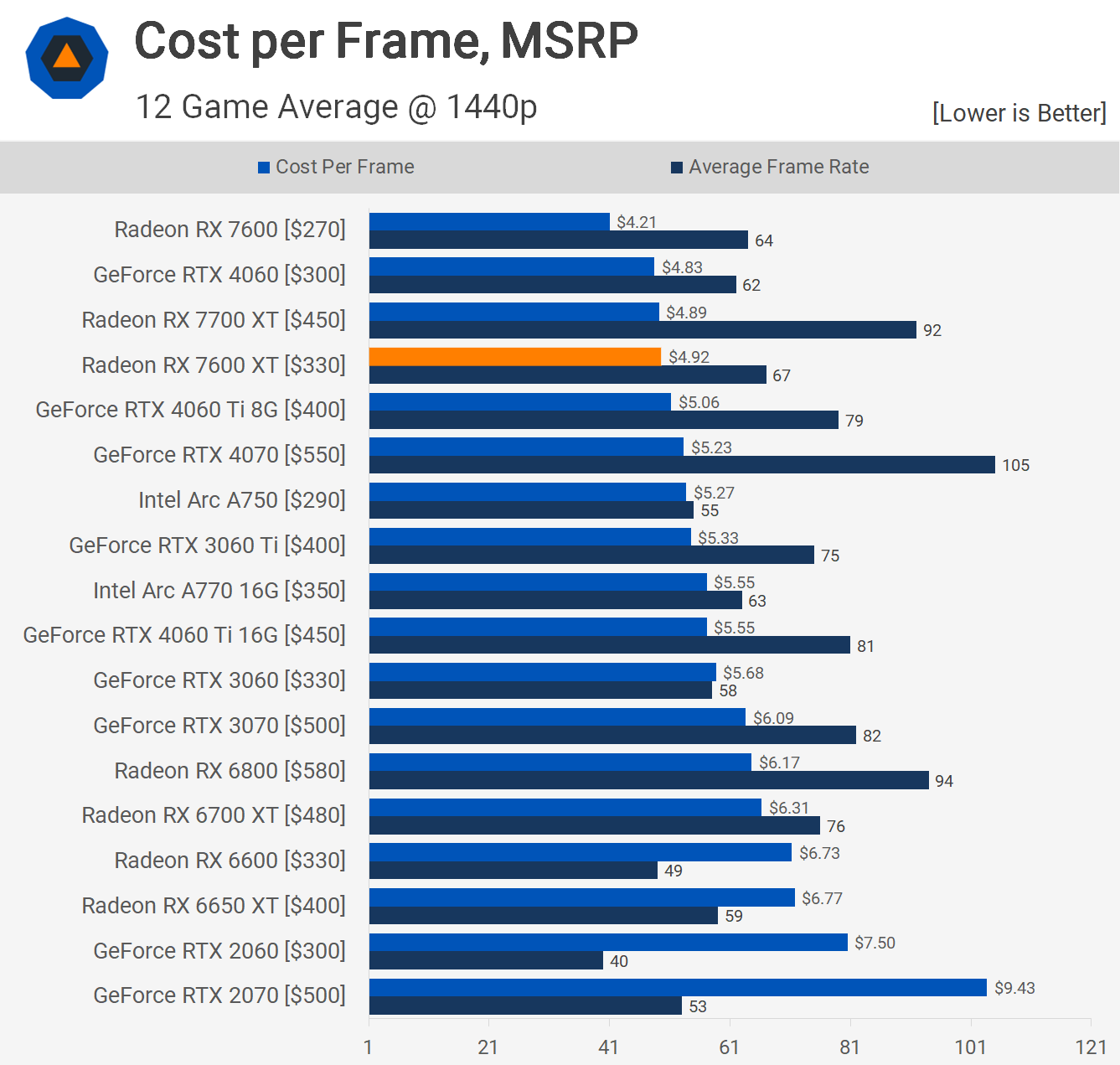Screen dimensions: 1120x1065
Task: Select the 'Radeon RX 7700 XT [$450]' label
Action: click(214, 320)
